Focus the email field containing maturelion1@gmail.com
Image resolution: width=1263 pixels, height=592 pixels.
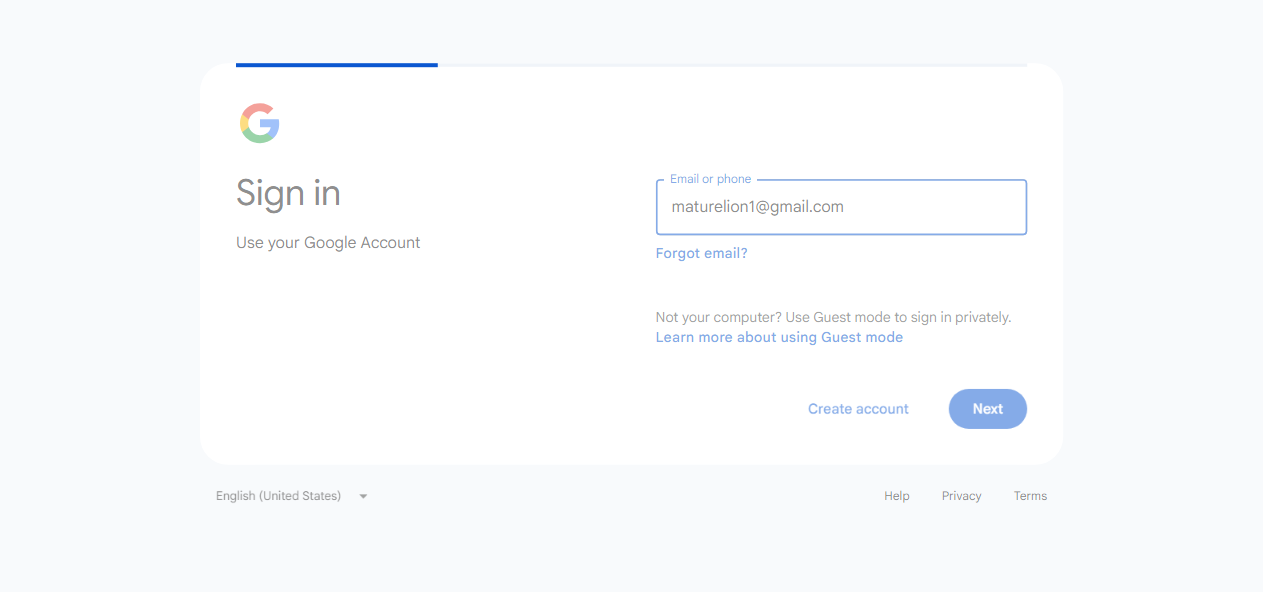(841, 207)
